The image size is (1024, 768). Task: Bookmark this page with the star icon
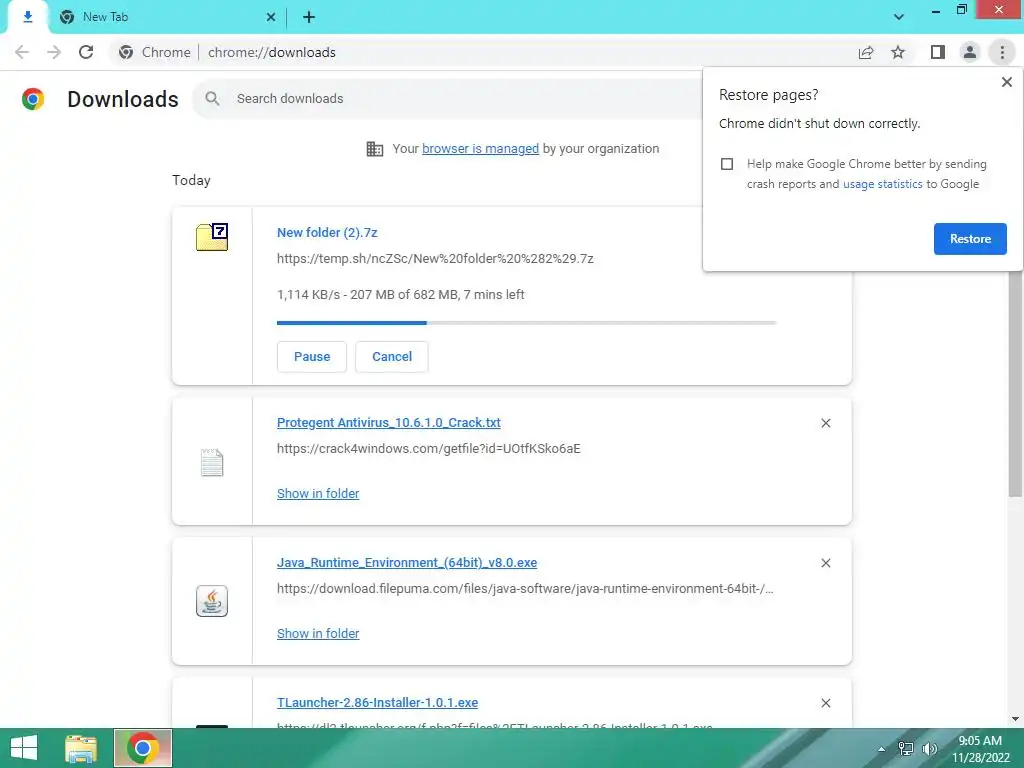[898, 52]
